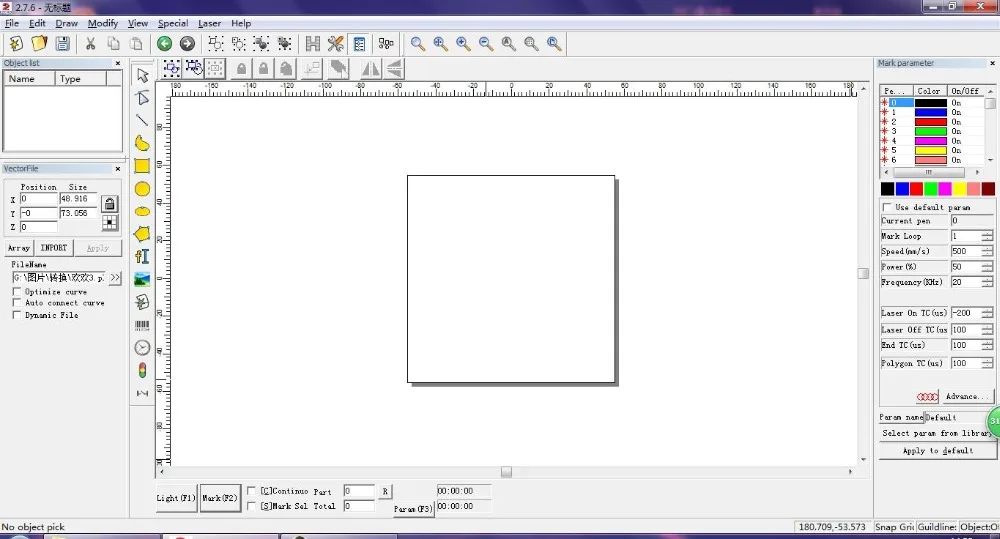Enable the Auto connect curve checkbox
Viewport: 1000px width, 539px height.
(17, 303)
